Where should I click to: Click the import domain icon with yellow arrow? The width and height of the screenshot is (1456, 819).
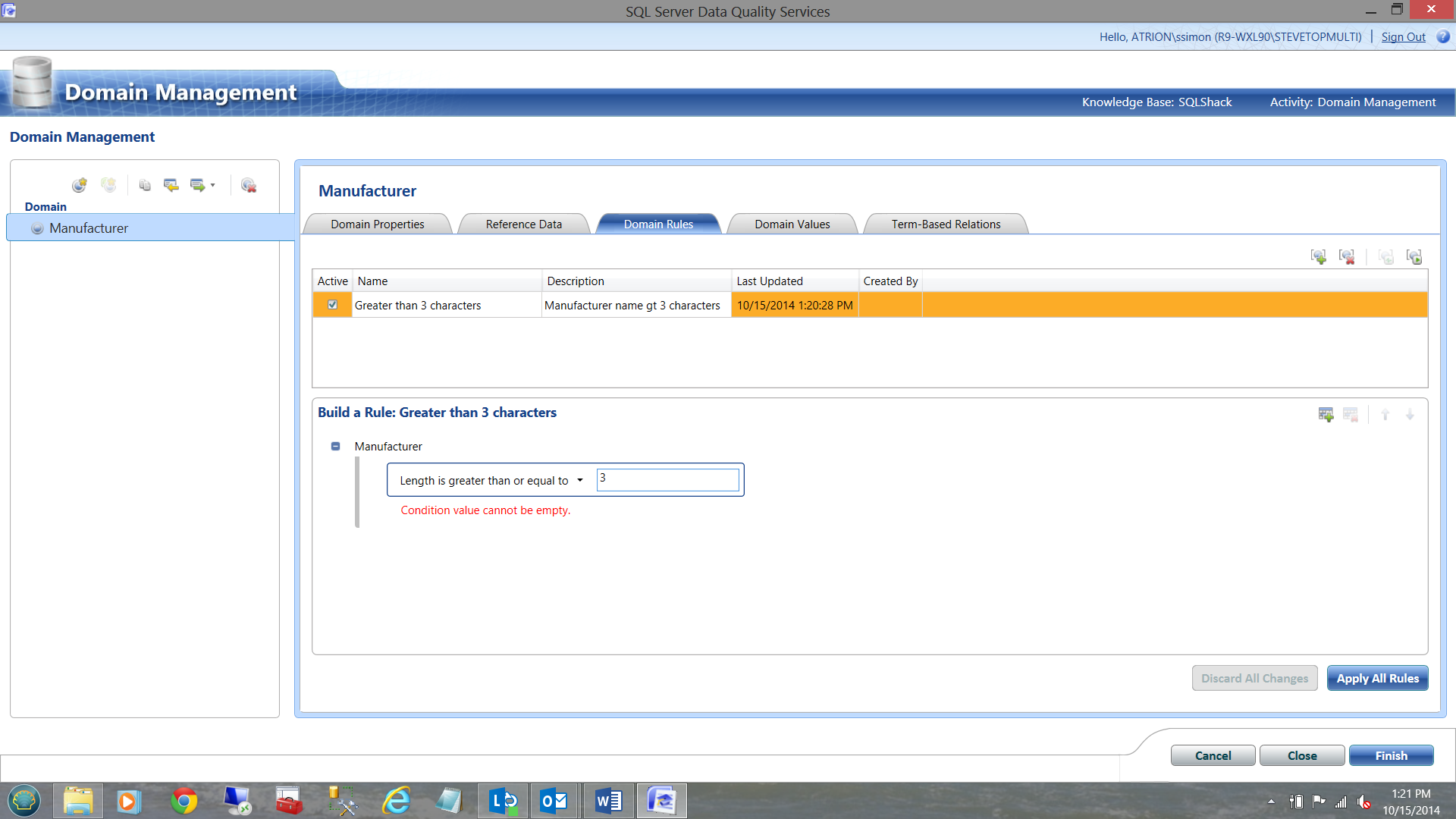pyautogui.click(x=171, y=185)
